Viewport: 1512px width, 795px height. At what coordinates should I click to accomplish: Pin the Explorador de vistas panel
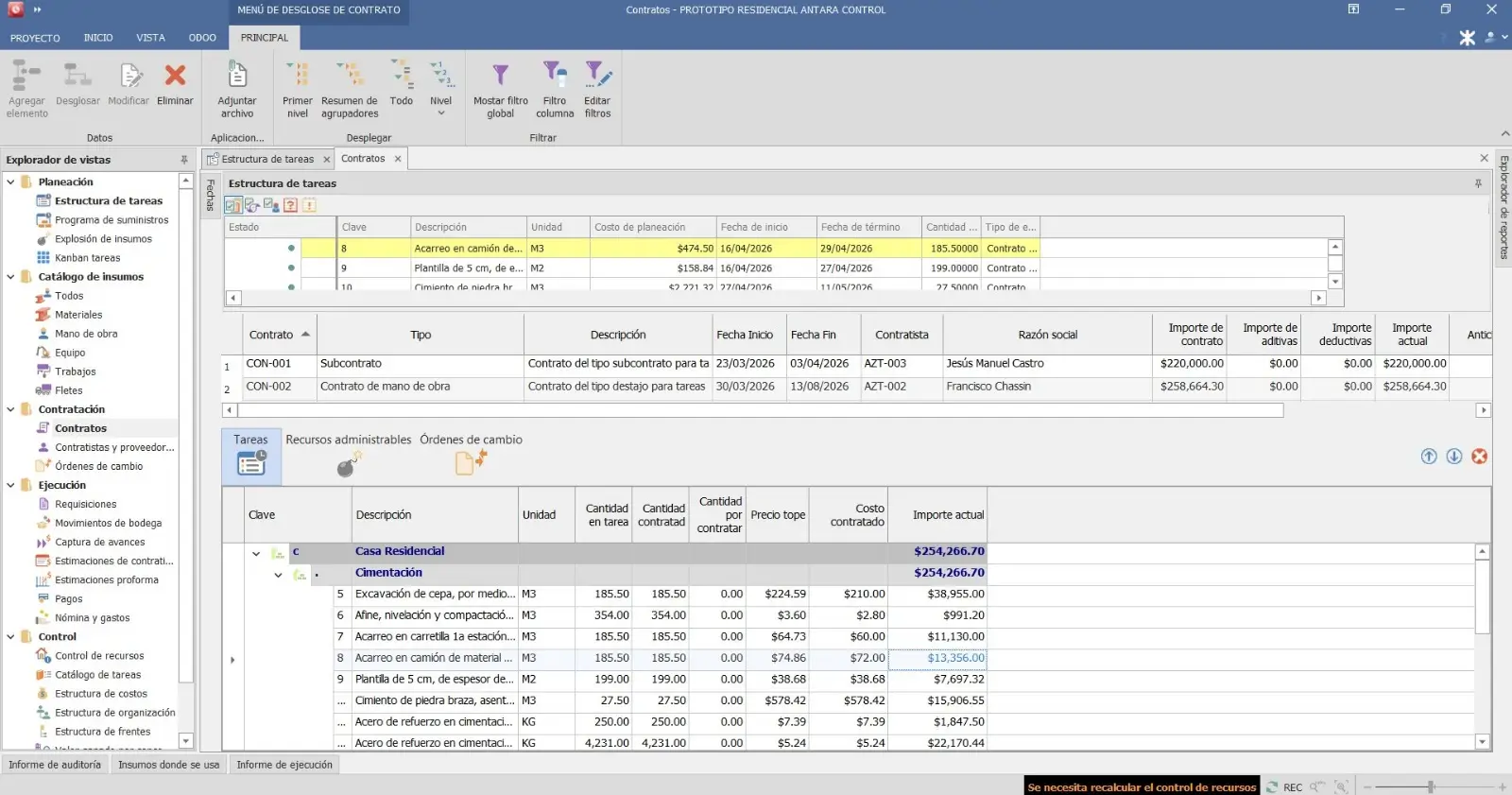click(184, 160)
